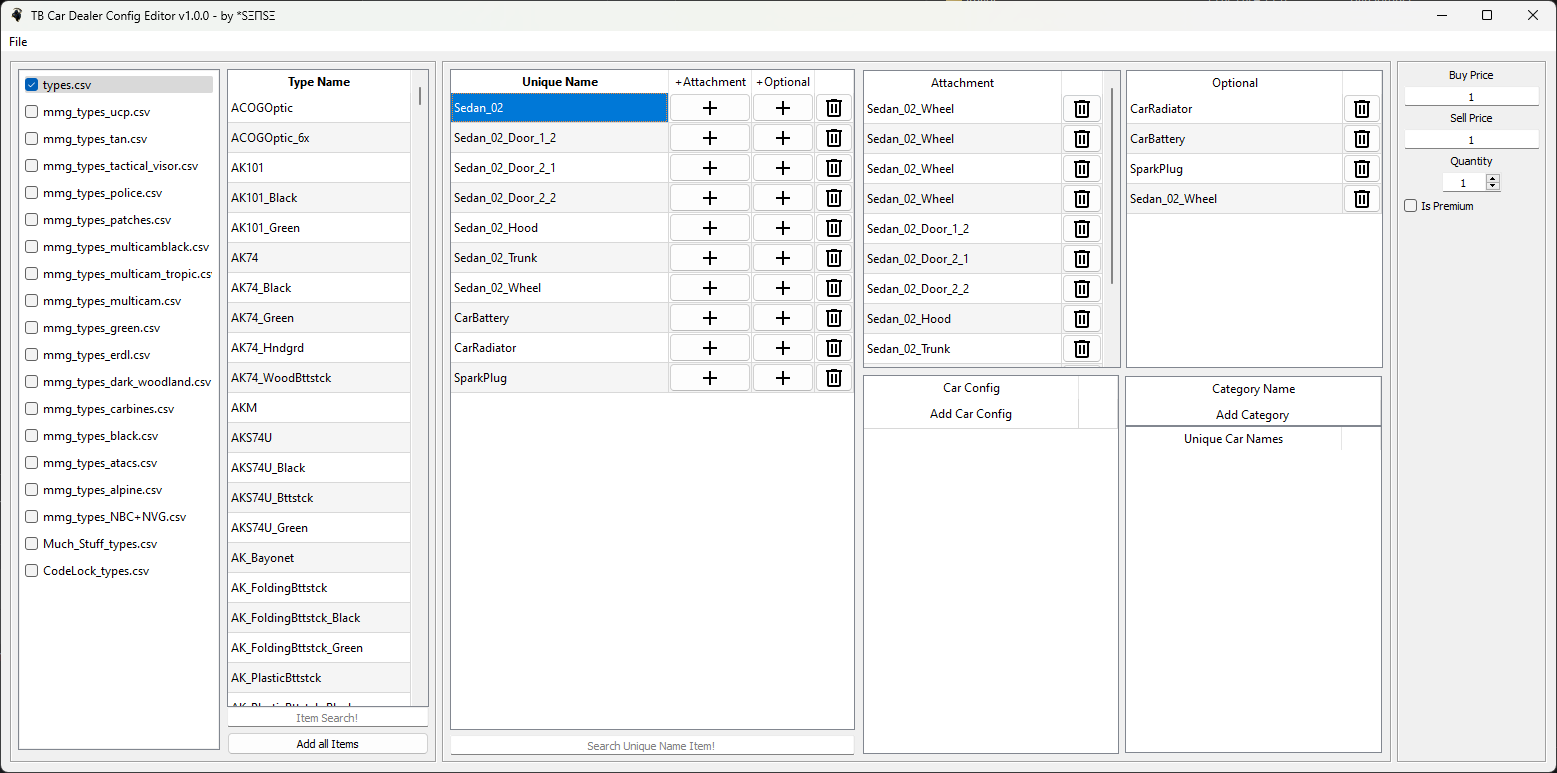Click the Add all Items button
This screenshot has width=1557, height=773.
pyautogui.click(x=327, y=744)
